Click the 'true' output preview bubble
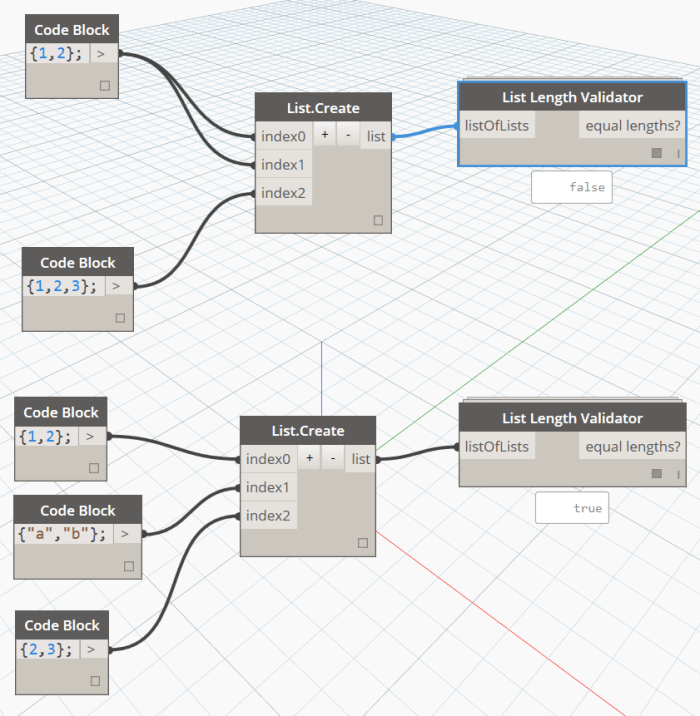This screenshot has width=700, height=716. click(573, 508)
